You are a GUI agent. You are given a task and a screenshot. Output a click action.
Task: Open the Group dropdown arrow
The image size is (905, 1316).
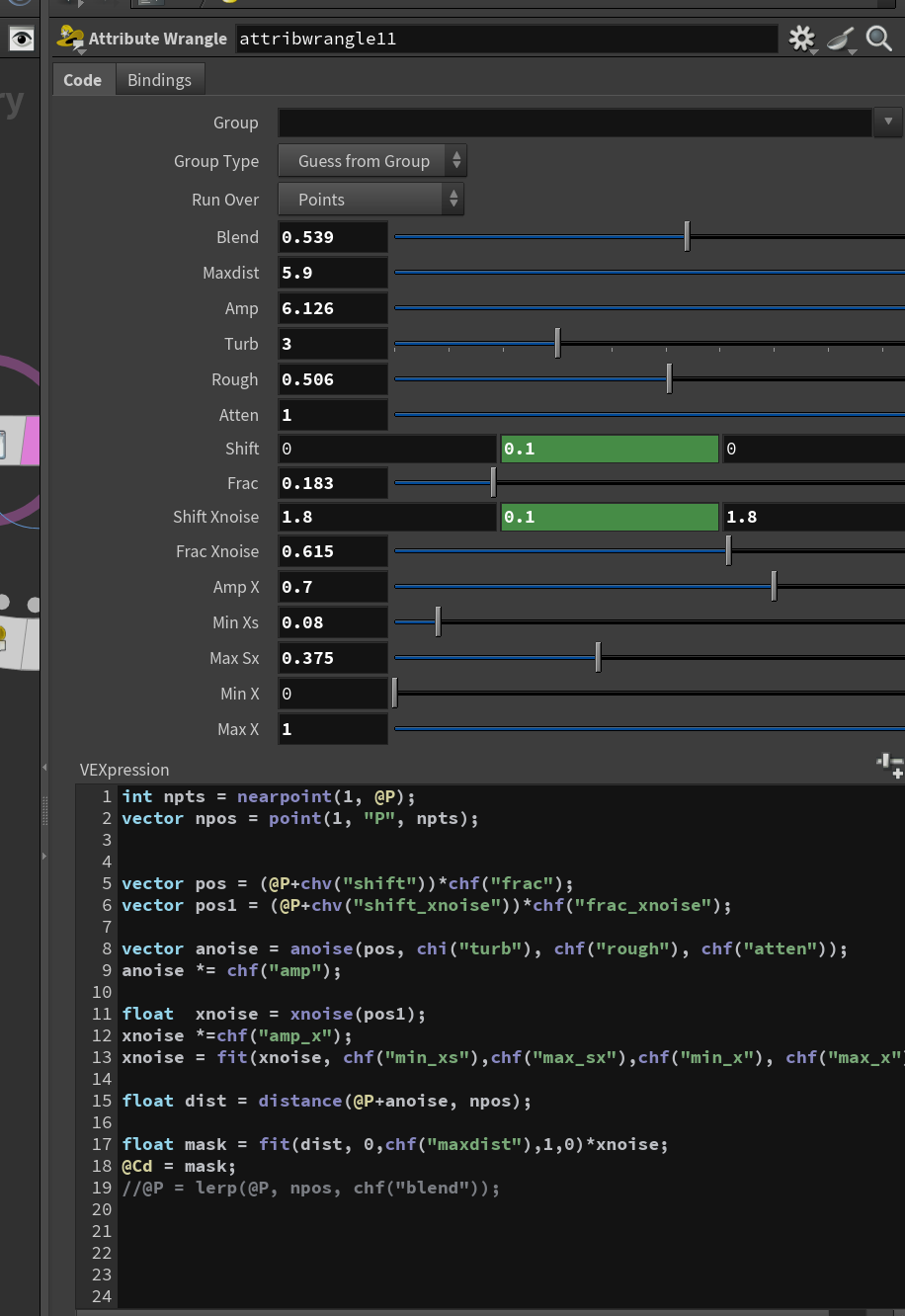[888, 123]
